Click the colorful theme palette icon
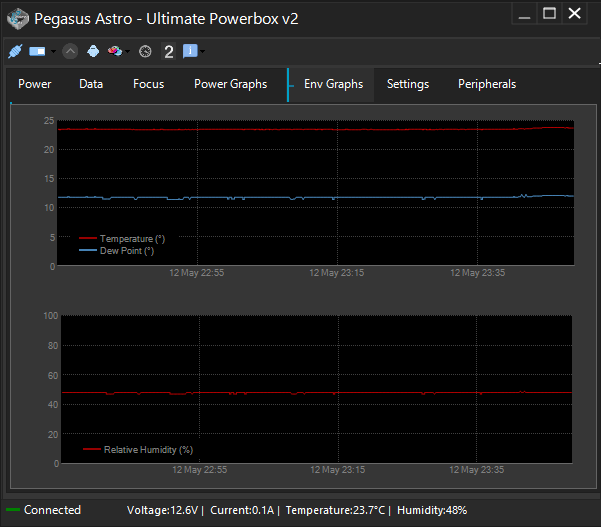The image size is (601, 527). (x=115, y=51)
